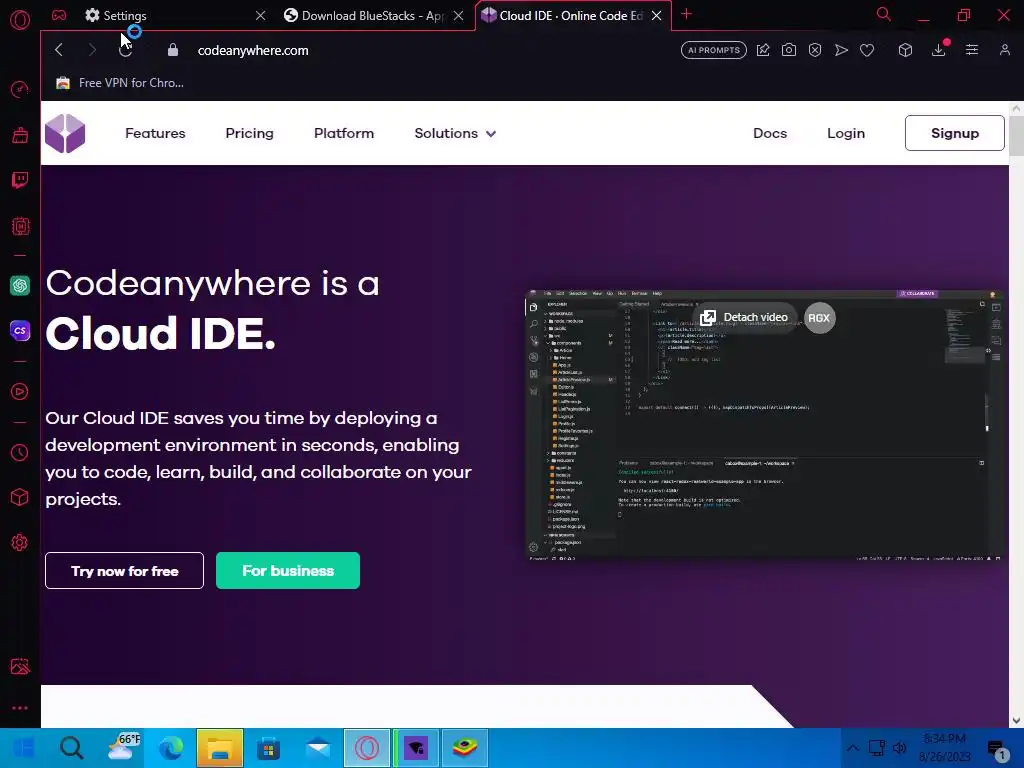Search in tabs magnifier icon
The width and height of the screenshot is (1024, 768).
click(884, 14)
